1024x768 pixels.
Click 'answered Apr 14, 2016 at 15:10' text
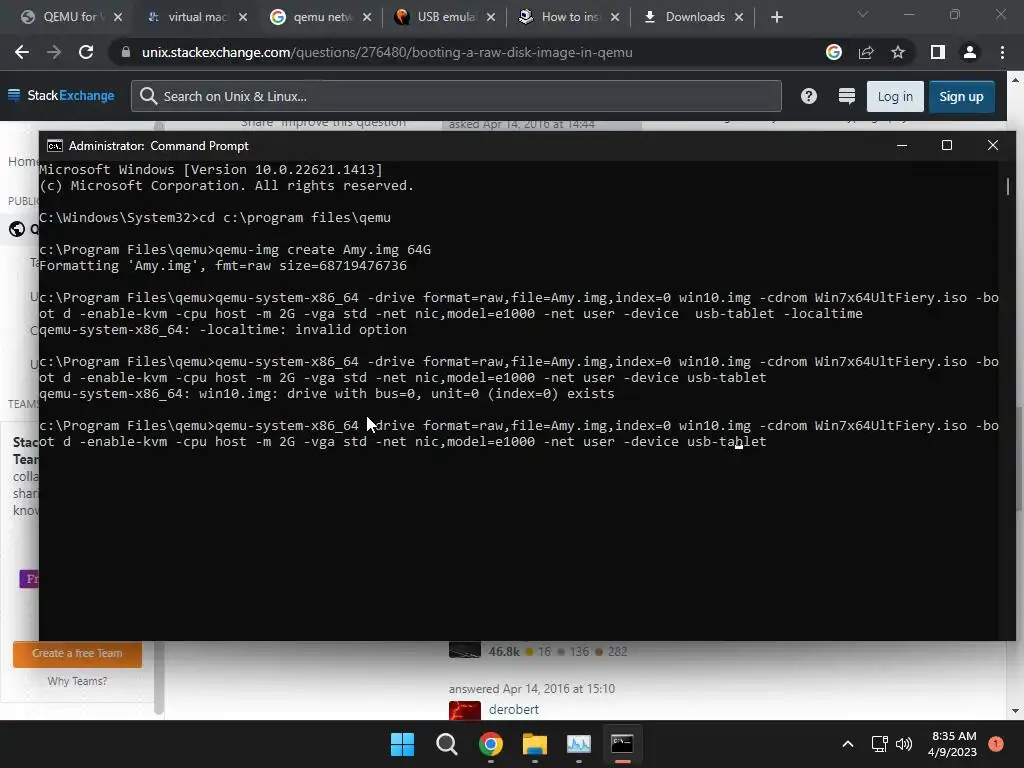pos(532,688)
